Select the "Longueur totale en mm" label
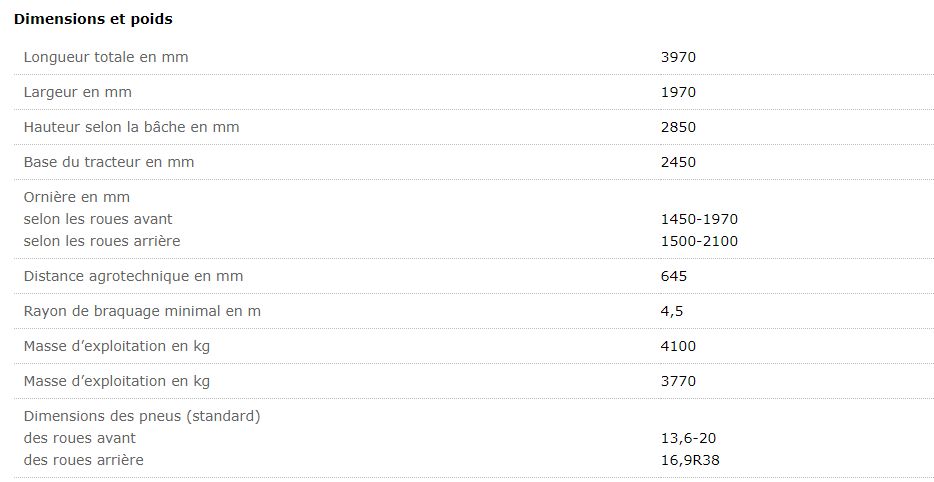The width and height of the screenshot is (934, 482). (x=106, y=57)
